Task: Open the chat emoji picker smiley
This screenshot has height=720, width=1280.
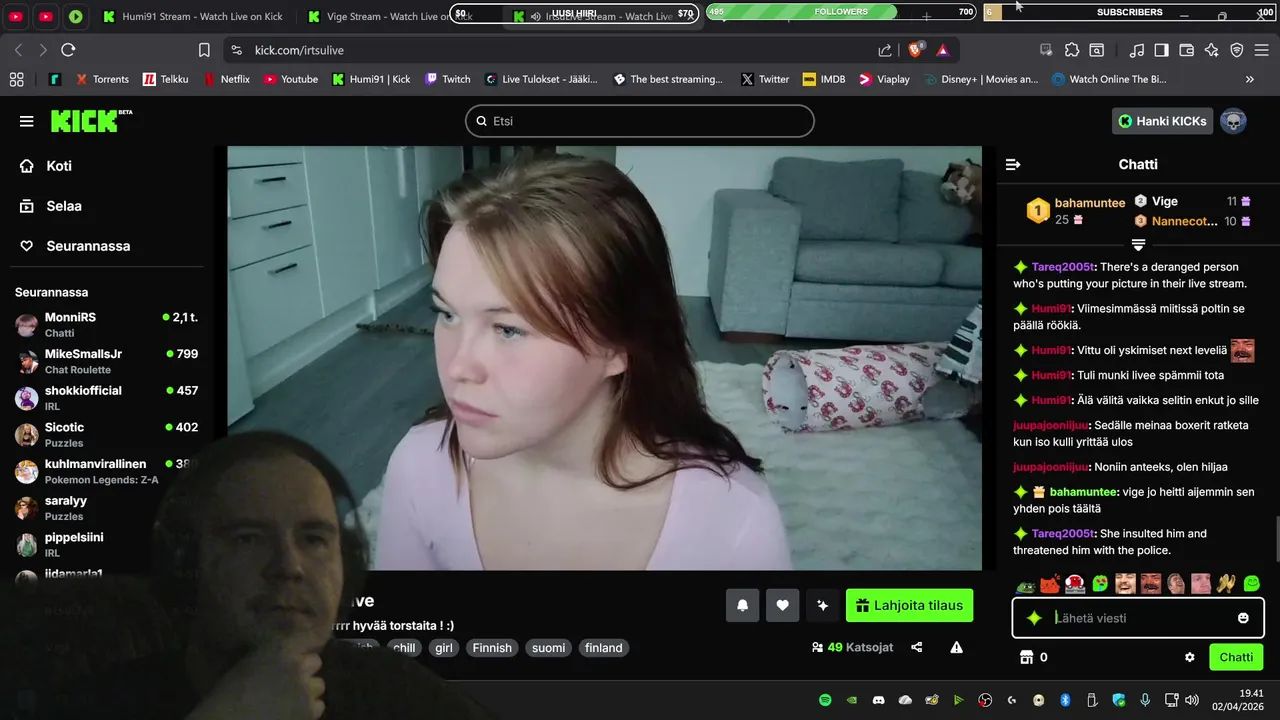Action: click(1243, 618)
